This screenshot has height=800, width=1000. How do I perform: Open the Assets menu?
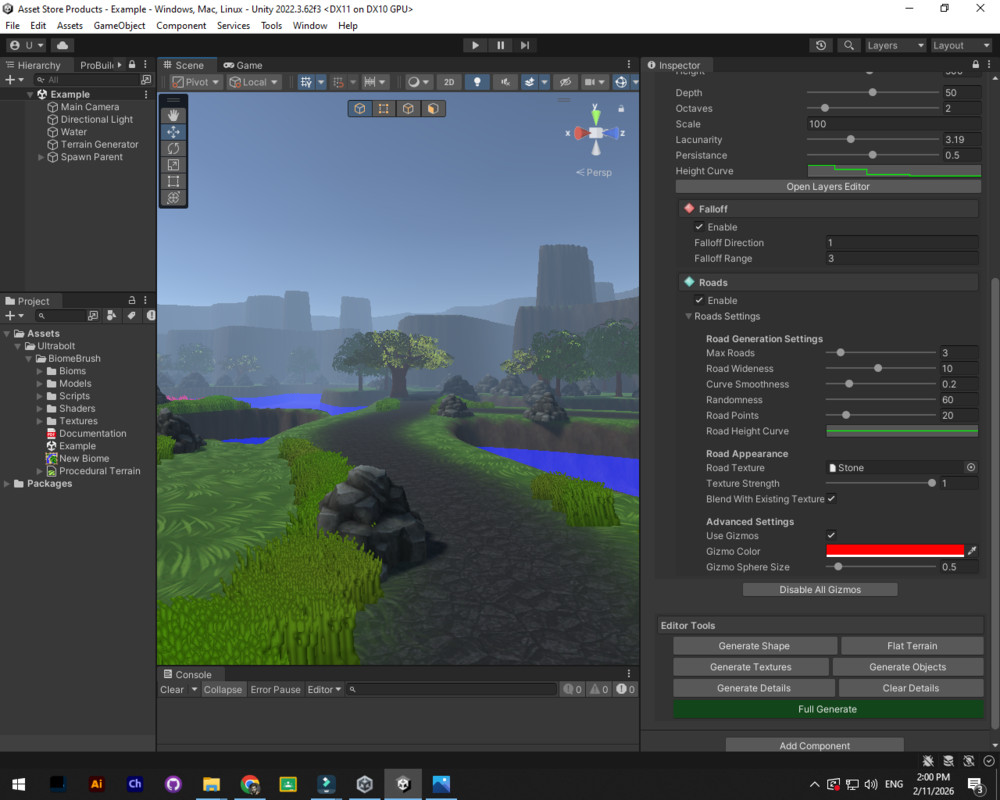coord(70,26)
